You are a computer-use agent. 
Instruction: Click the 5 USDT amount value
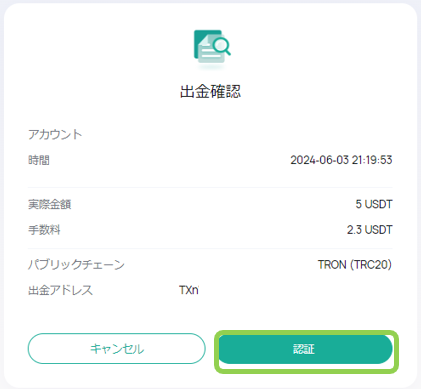click(x=374, y=204)
